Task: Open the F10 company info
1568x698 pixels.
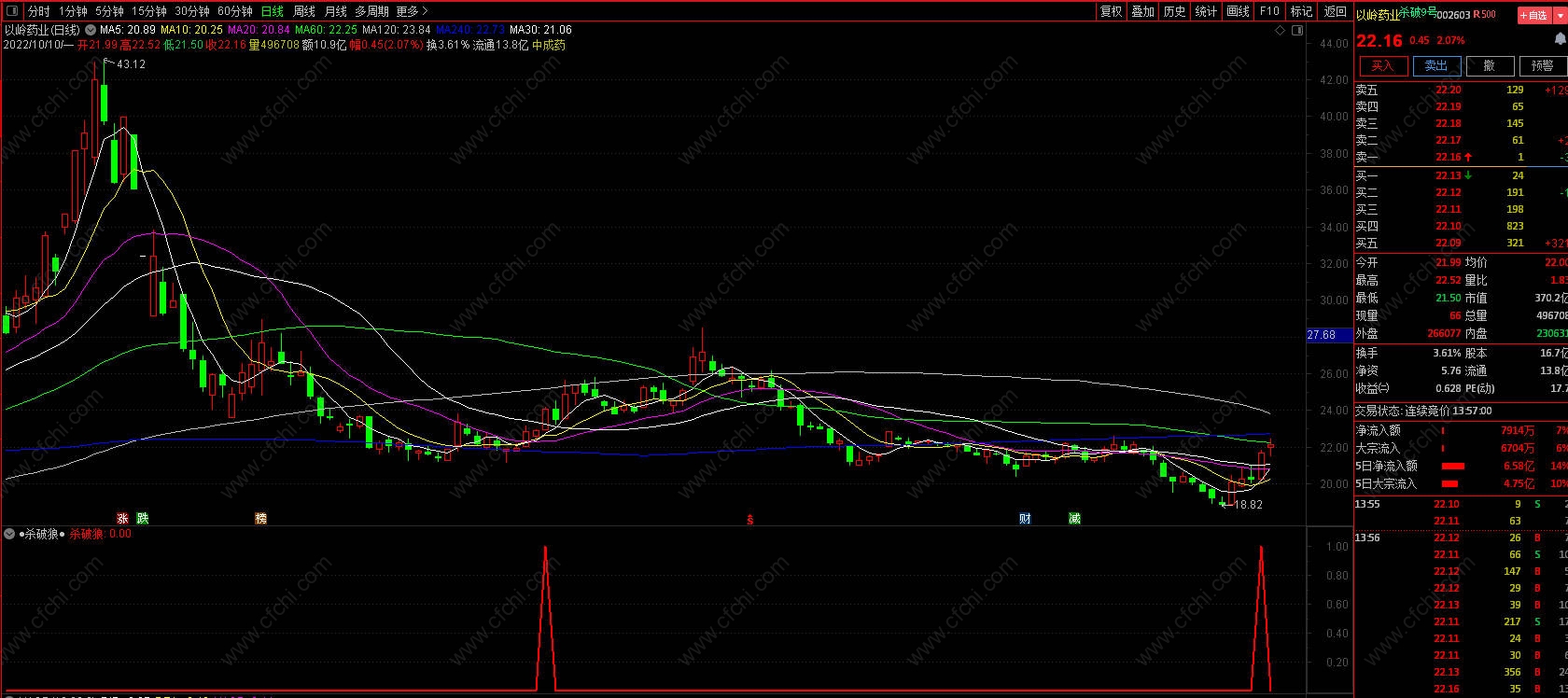Action: click(x=1269, y=11)
